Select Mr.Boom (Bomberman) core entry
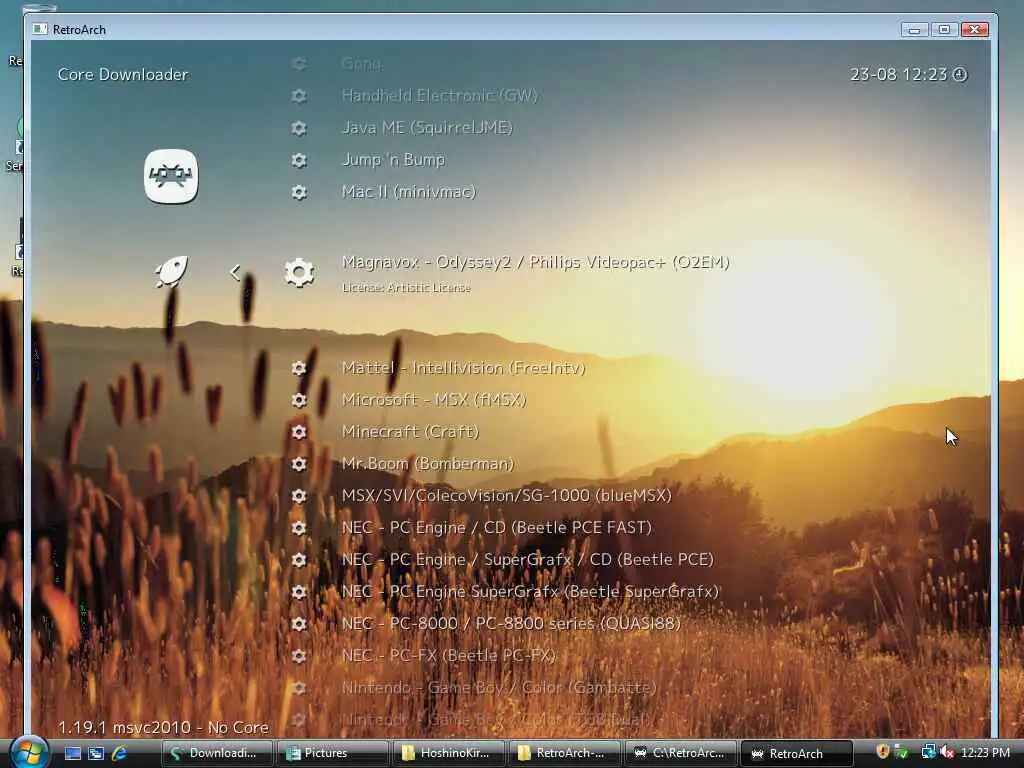This screenshot has width=1024, height=768. click(428, 464)
